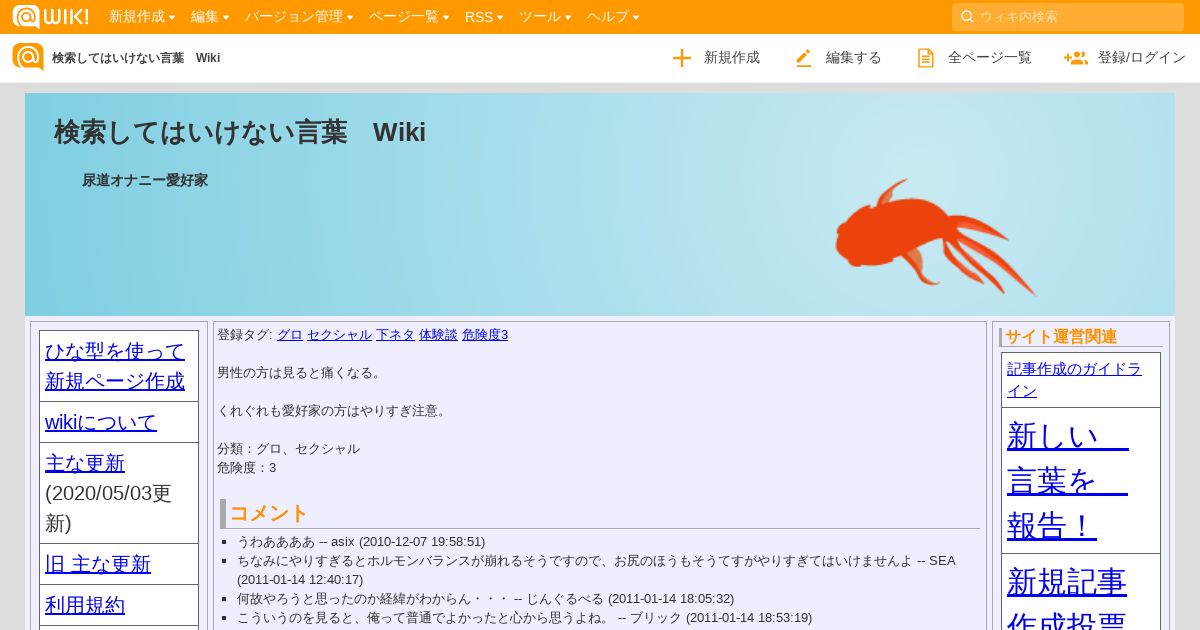Click the goldfish banner image
This screenshot has height=630, width=1200.
pyautogui.click(x=934, y=238)
